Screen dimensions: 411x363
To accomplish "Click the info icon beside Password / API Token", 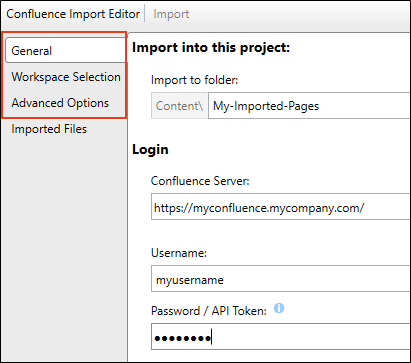I will click(279, 308).
